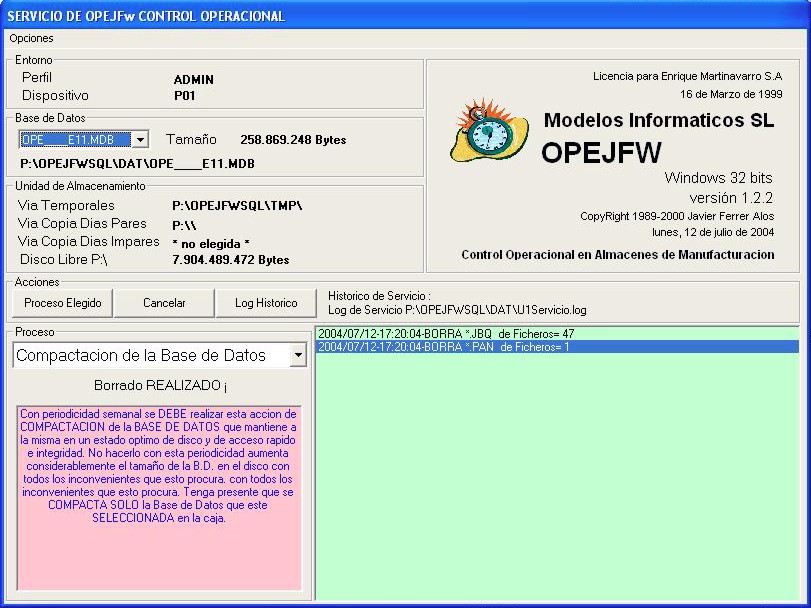
Task: Click the 'Licencia para Enrique Martinavarro S.A' text
Action: (687, 77)
